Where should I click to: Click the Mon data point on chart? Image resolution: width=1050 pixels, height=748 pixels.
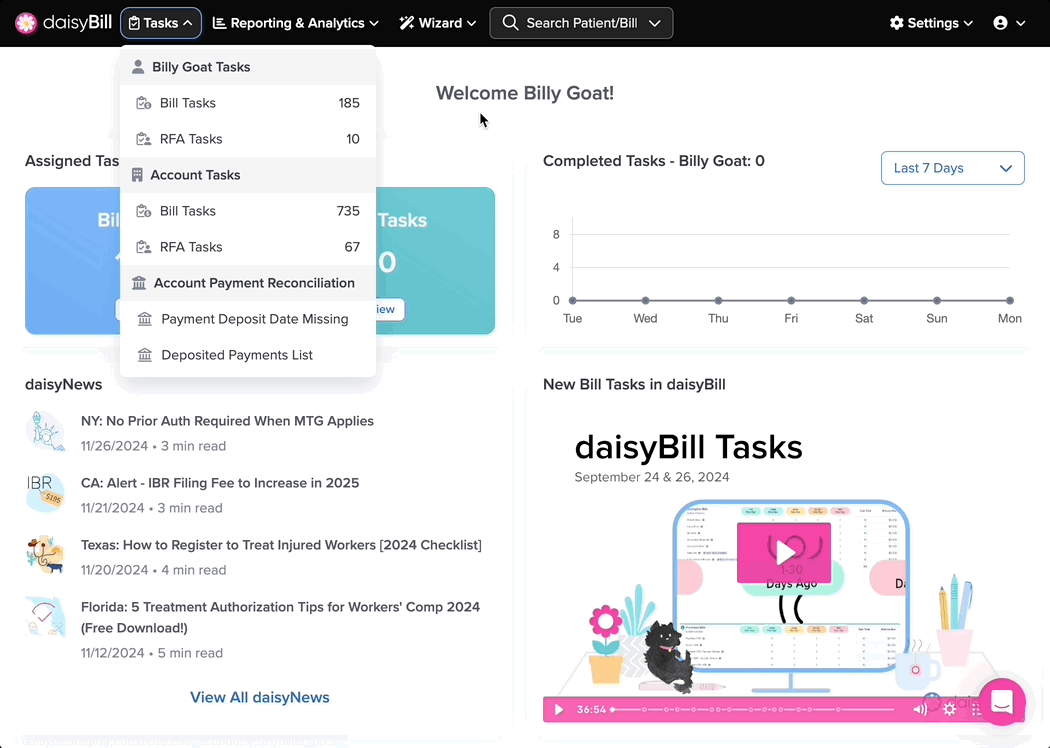tap(1010, 301)
